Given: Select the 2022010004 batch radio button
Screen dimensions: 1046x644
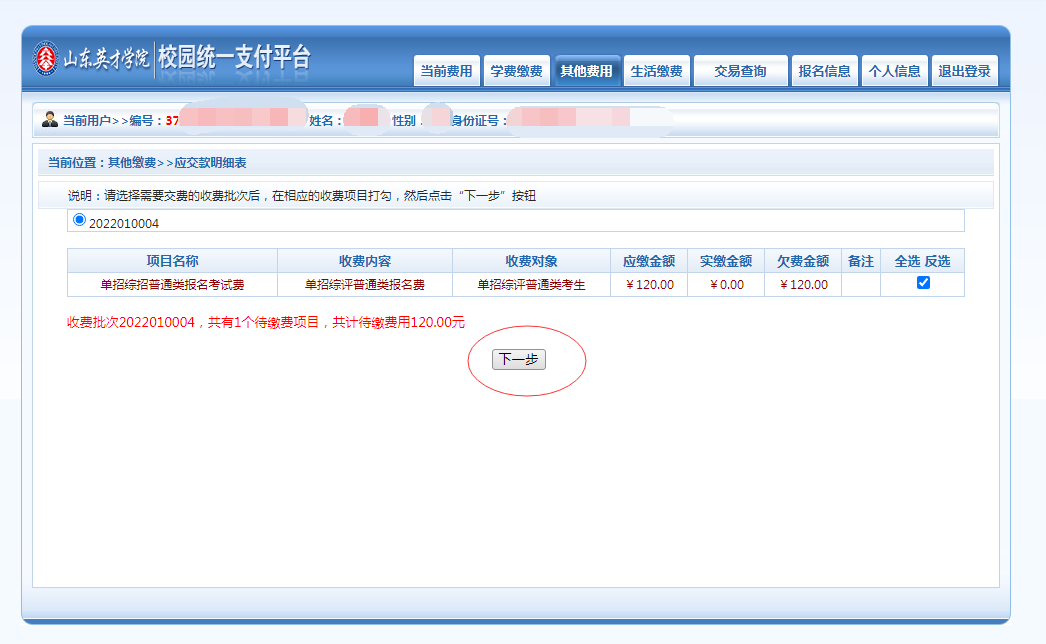Looking at the screenshot, I should click(x=80, y=220).
